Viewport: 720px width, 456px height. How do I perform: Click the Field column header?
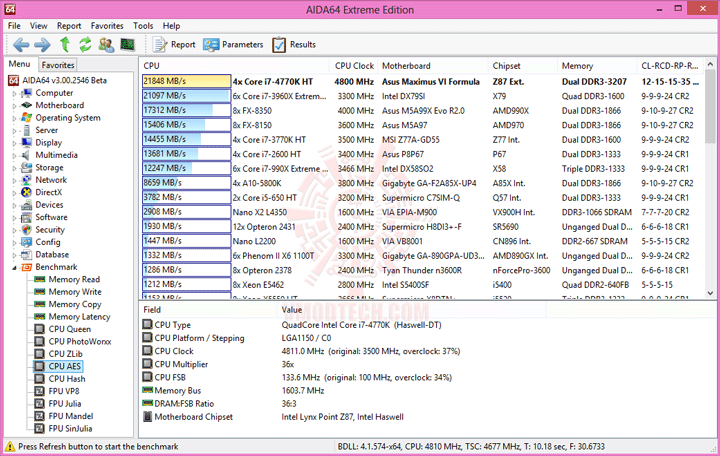[x=208, y=310]
